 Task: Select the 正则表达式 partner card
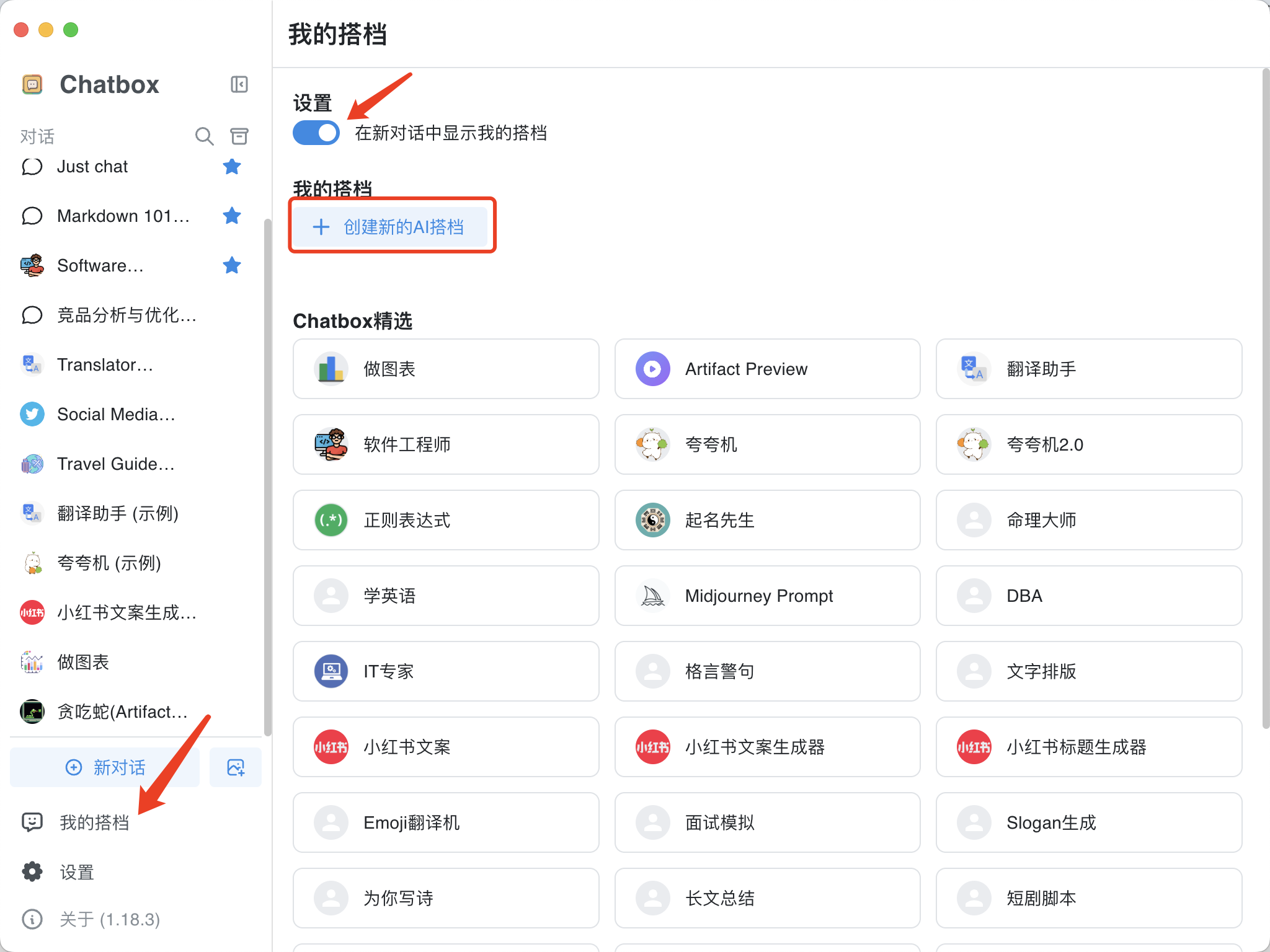tap(446, 520)
